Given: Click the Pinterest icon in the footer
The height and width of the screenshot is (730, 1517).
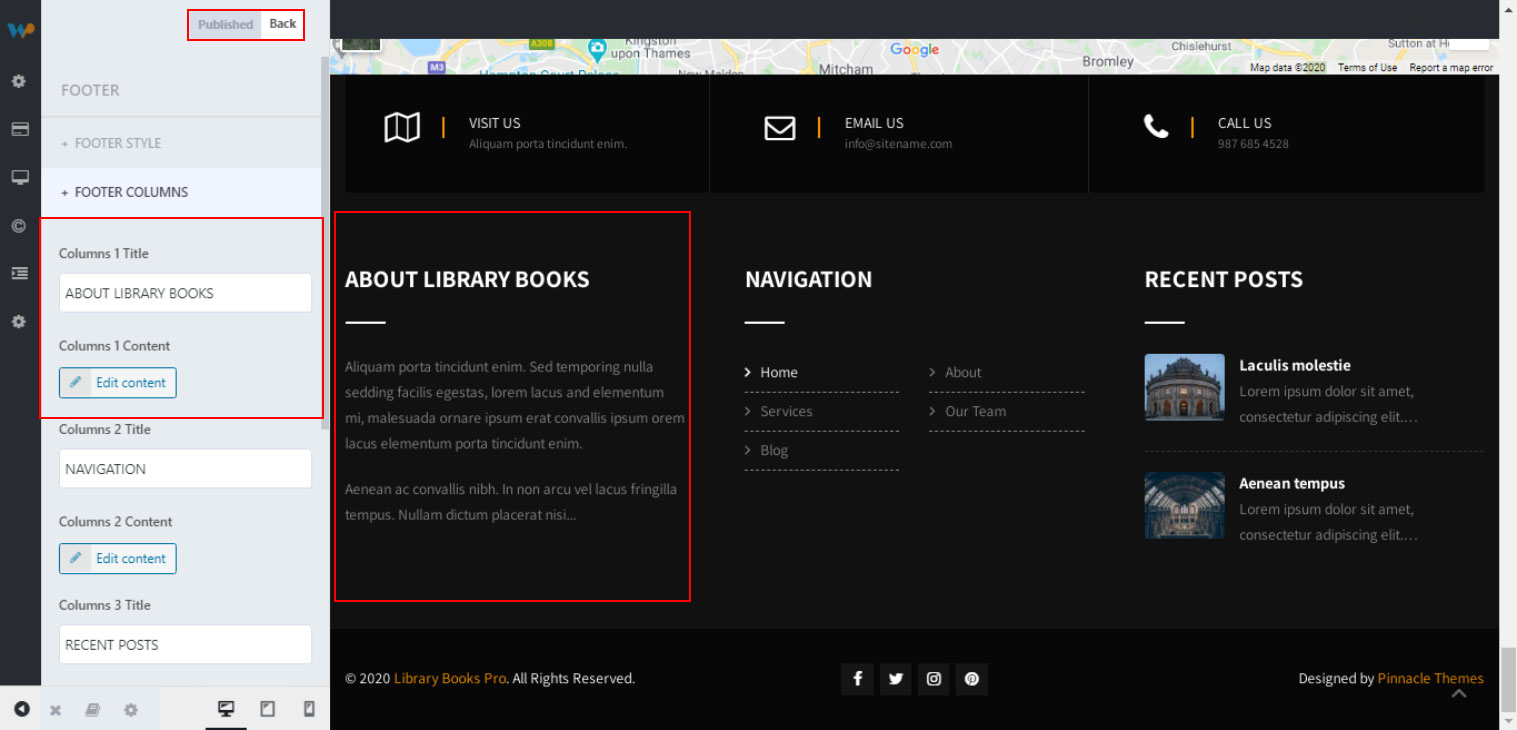Looking at the screenshot, I should tap(972, 679).
